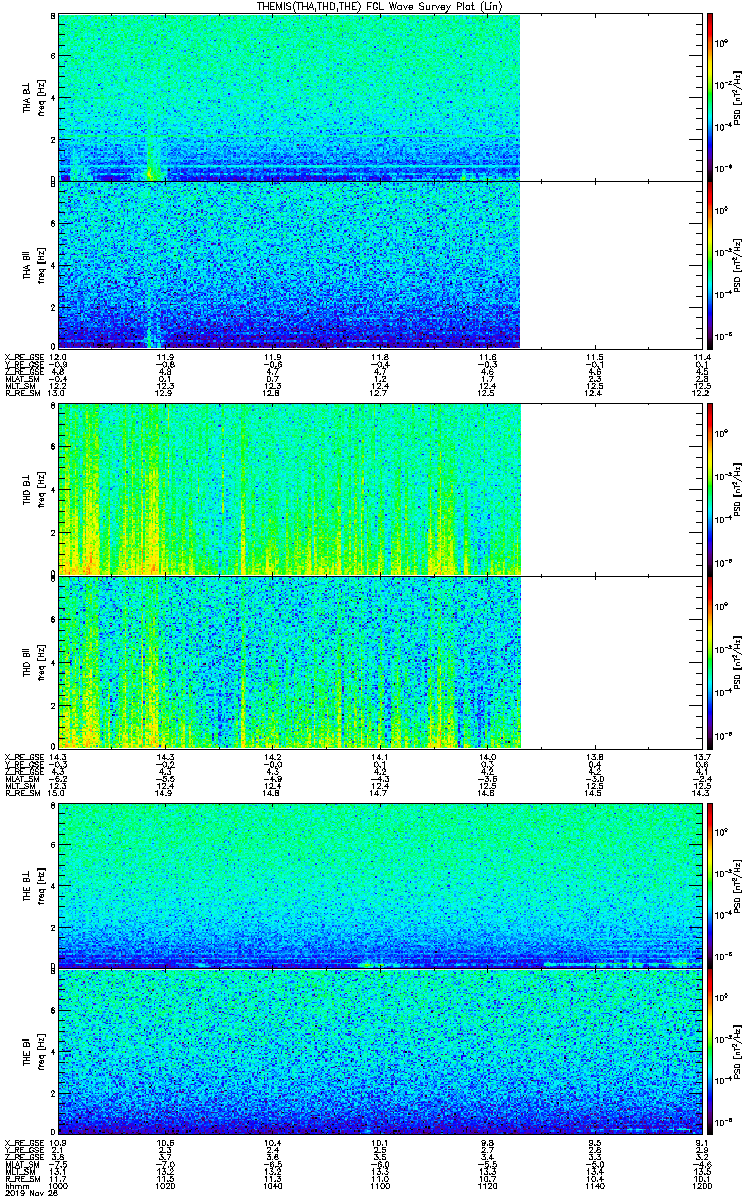750x1200 pixels.
Task: Select the THE B-perpendicular spectrogram panel
Action: [380, 885]
